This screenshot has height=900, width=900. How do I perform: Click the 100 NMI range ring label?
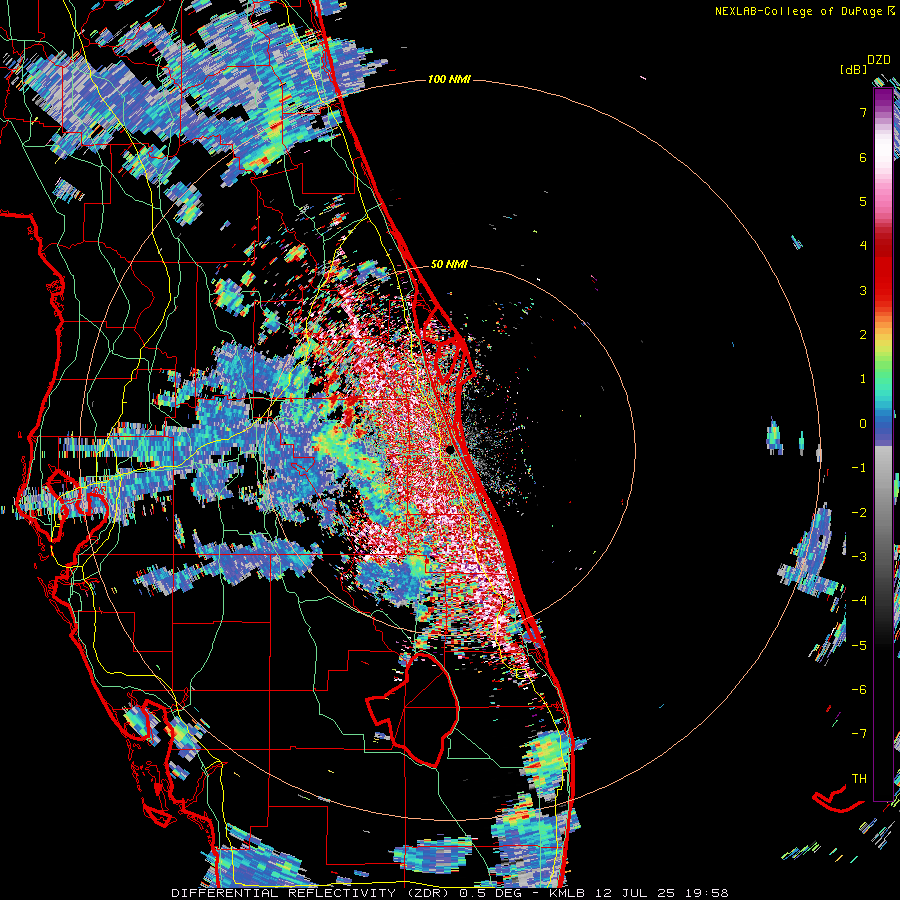(449, 79)
